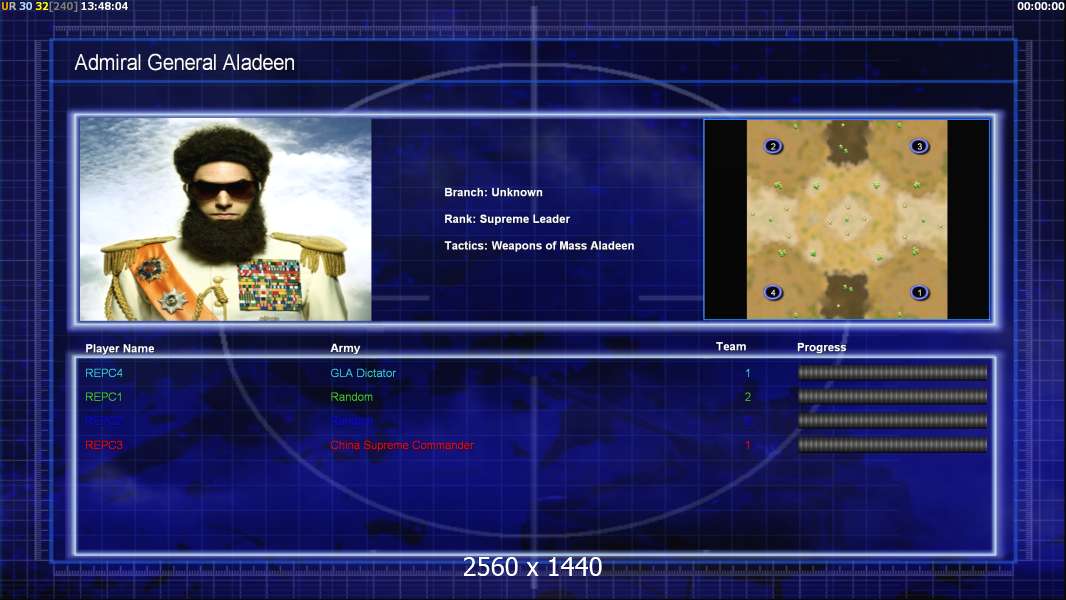
Task: Select start position 1 on the map
Action: (919, 293)
